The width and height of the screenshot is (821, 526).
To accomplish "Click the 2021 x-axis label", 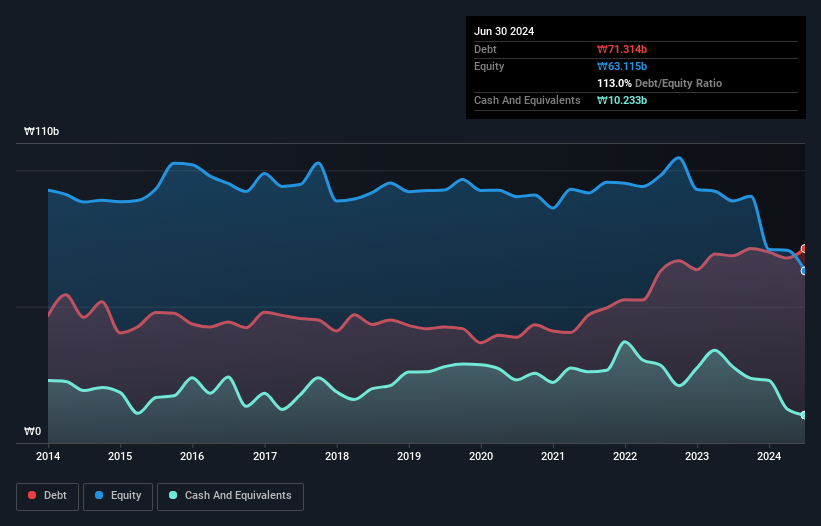I will pos(553,456).
